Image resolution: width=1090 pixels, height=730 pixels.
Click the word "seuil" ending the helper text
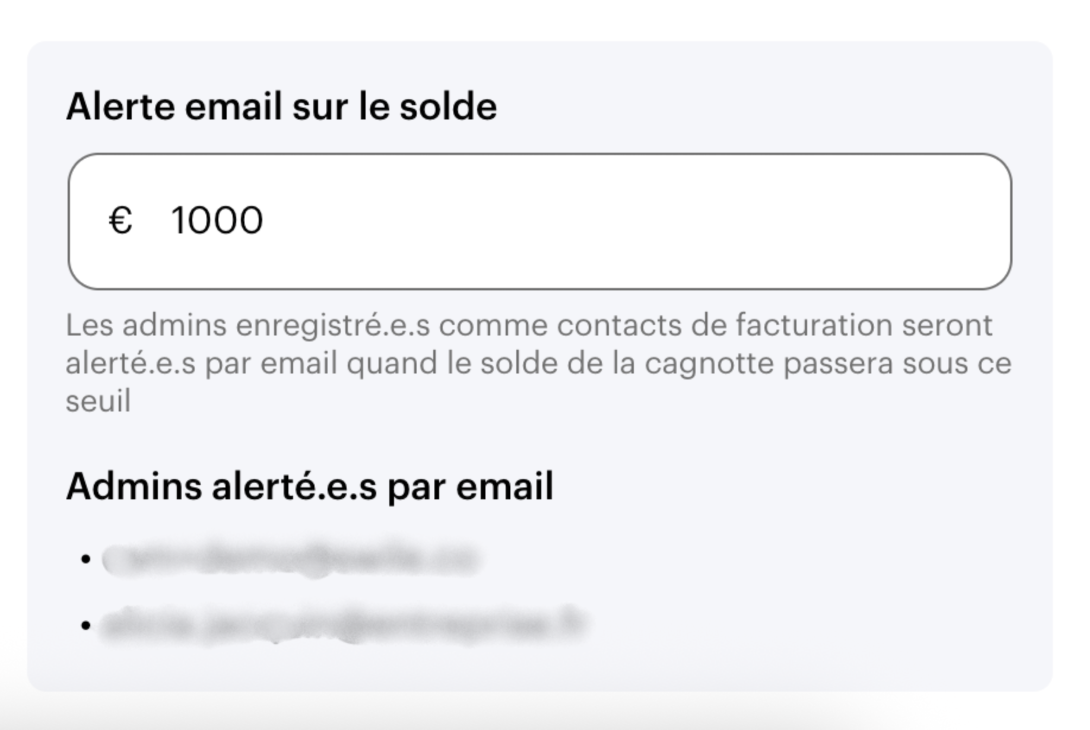pos(98,402)
